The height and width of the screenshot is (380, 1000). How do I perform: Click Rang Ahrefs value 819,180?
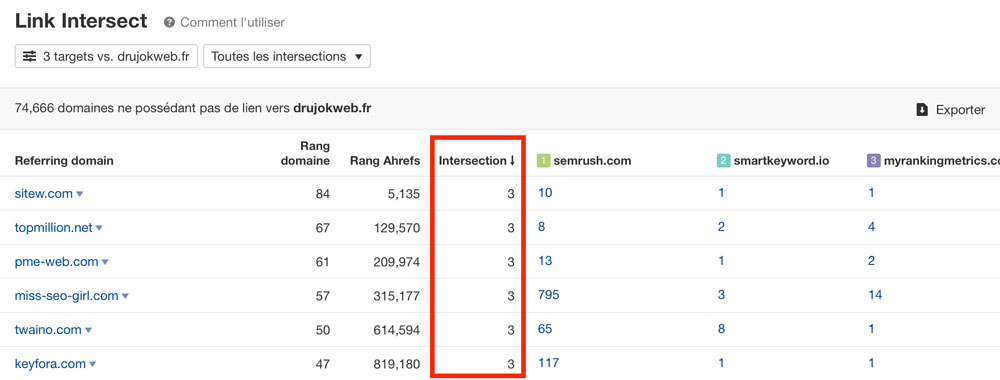pyautogui.click(x=397, y=364)
